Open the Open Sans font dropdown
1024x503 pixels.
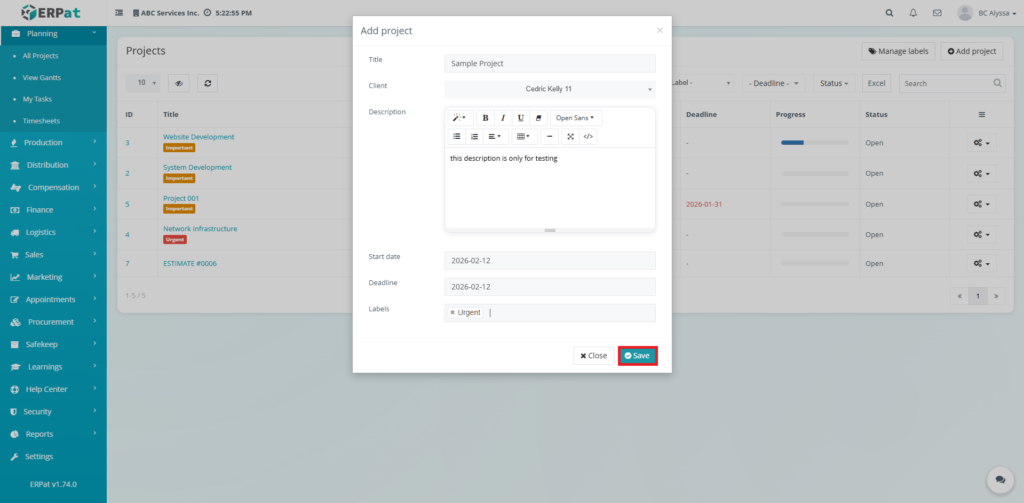click(576, 118)
